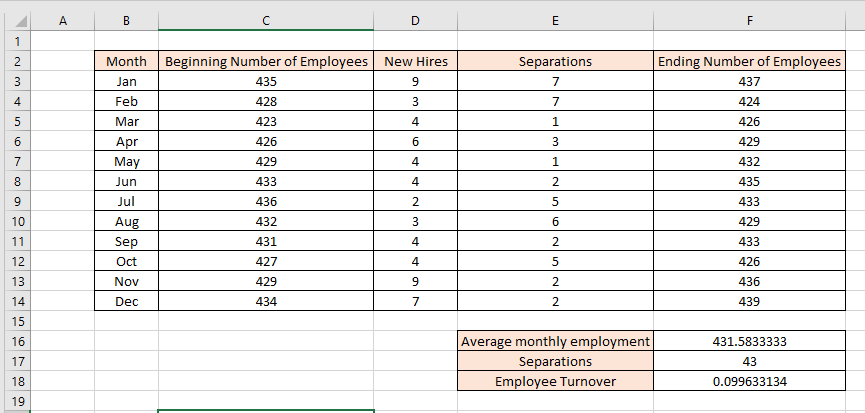Select the Jun month cell
Screen dimensions: 865x413
(126, 181)
